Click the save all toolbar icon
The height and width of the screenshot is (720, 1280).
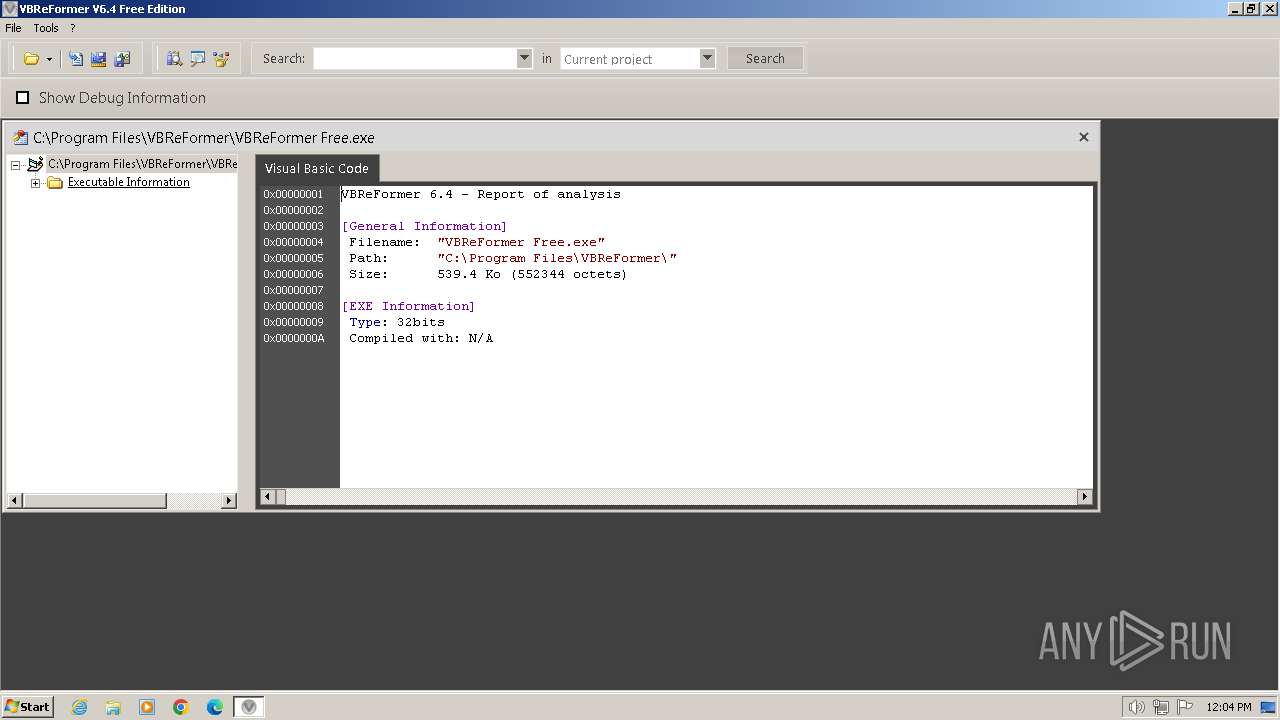click(122, 59)
